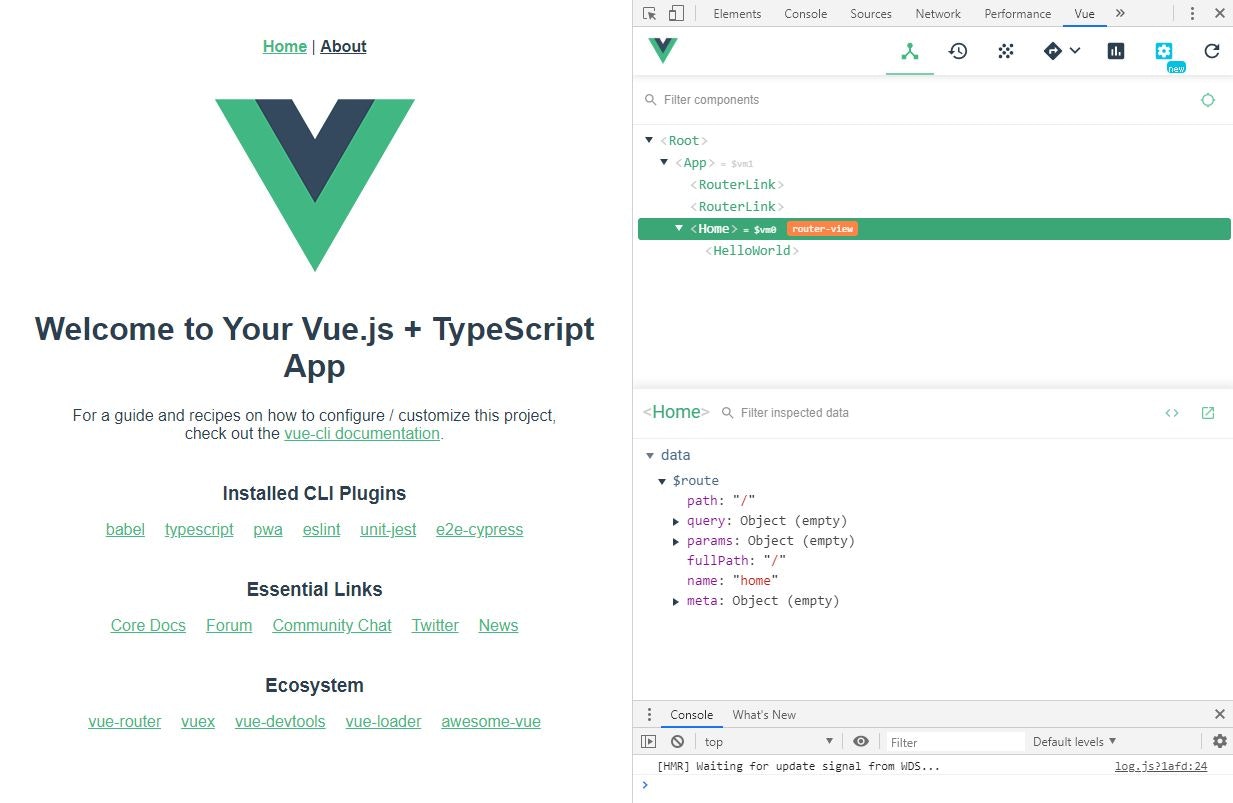Open the top JavaScript context dropdown
The height and width of the screenshot is (803, 1233).
(x=768, y=741)
